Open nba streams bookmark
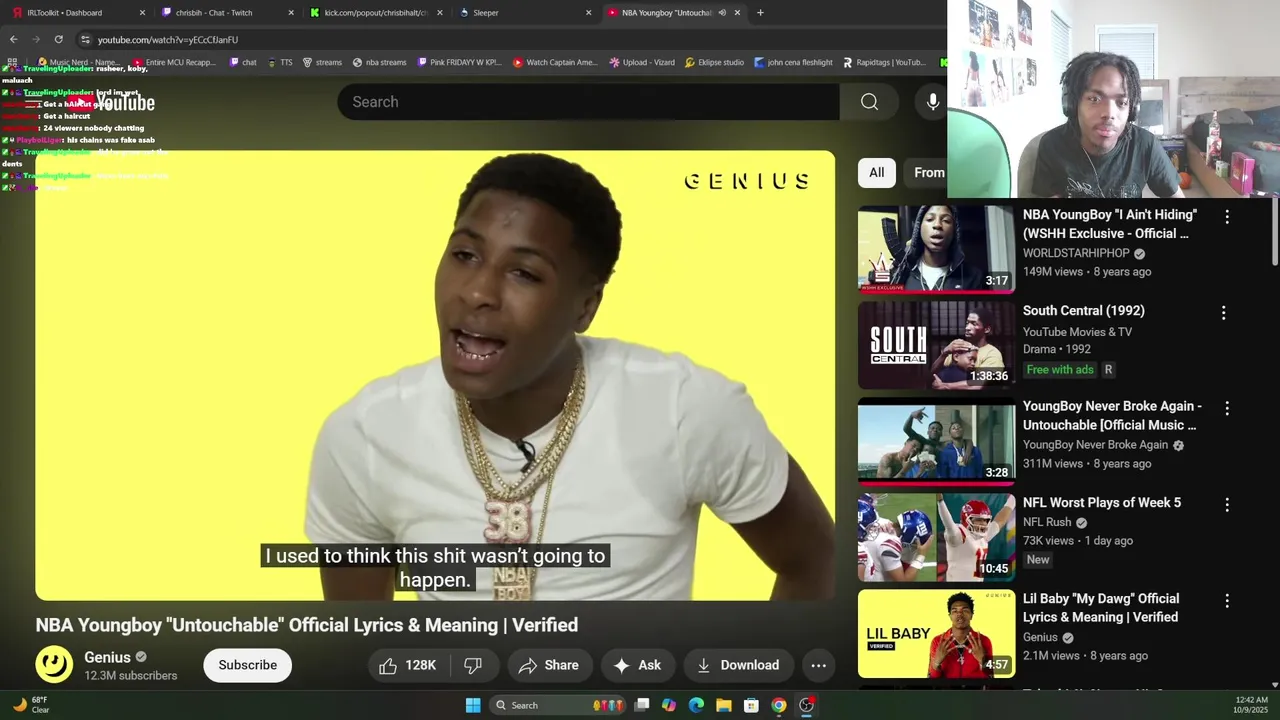1280x720 pixels. pyautogui.click(x=380, y=62)
